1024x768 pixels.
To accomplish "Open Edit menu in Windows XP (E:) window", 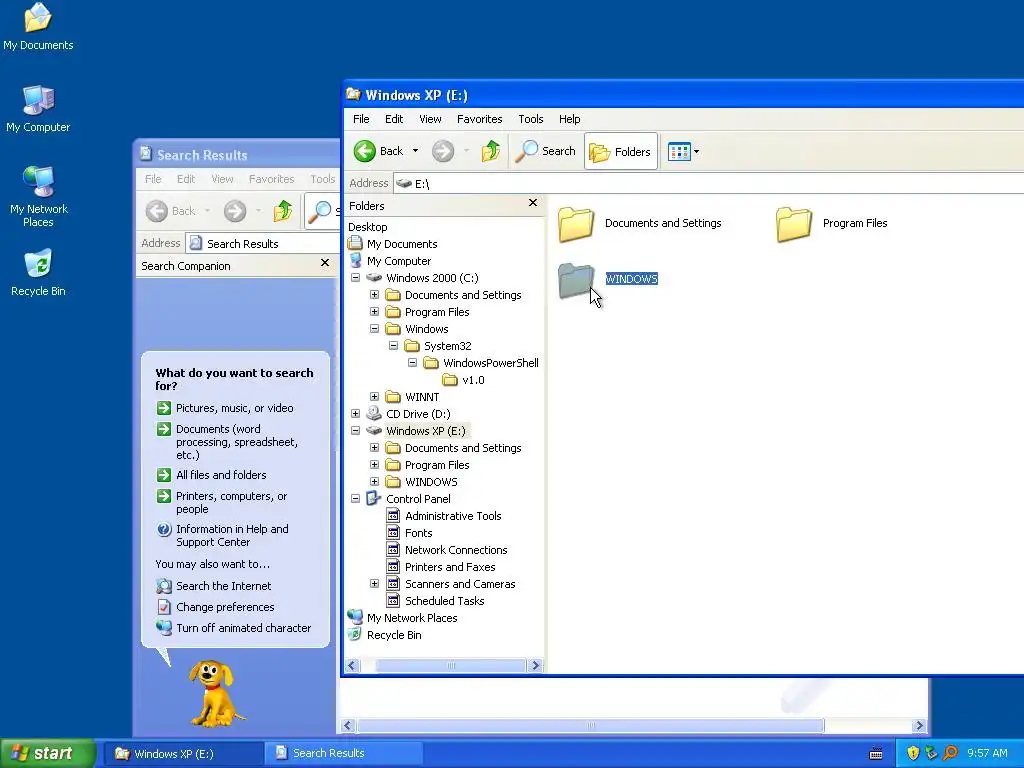I will point(394,119).
